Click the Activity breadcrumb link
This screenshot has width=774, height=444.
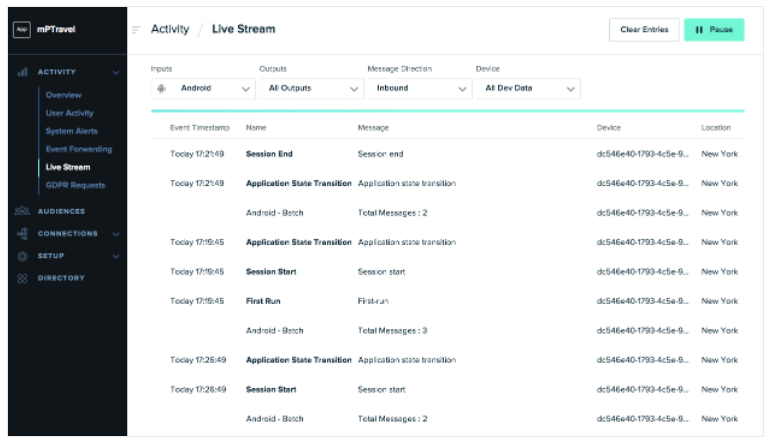pos(170,29)
